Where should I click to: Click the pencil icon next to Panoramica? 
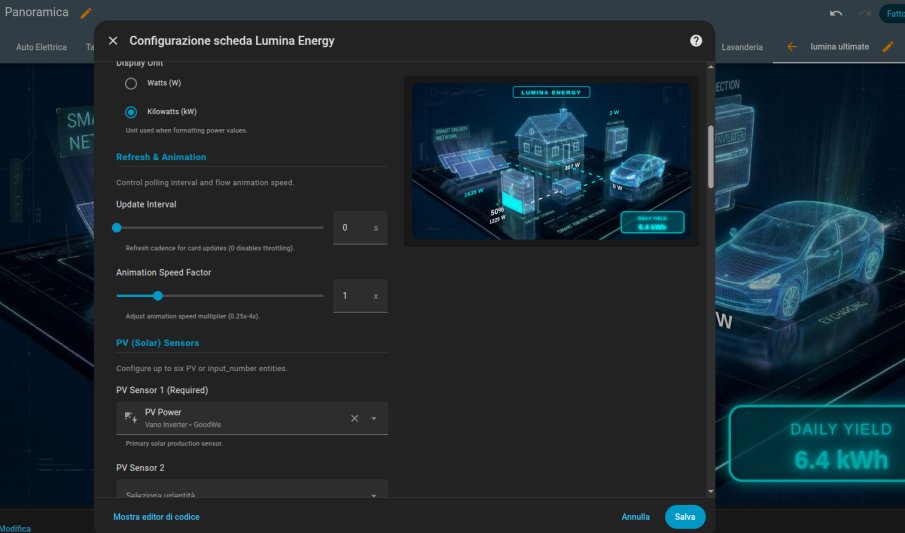pyautogui.click(x=86, y=13)
